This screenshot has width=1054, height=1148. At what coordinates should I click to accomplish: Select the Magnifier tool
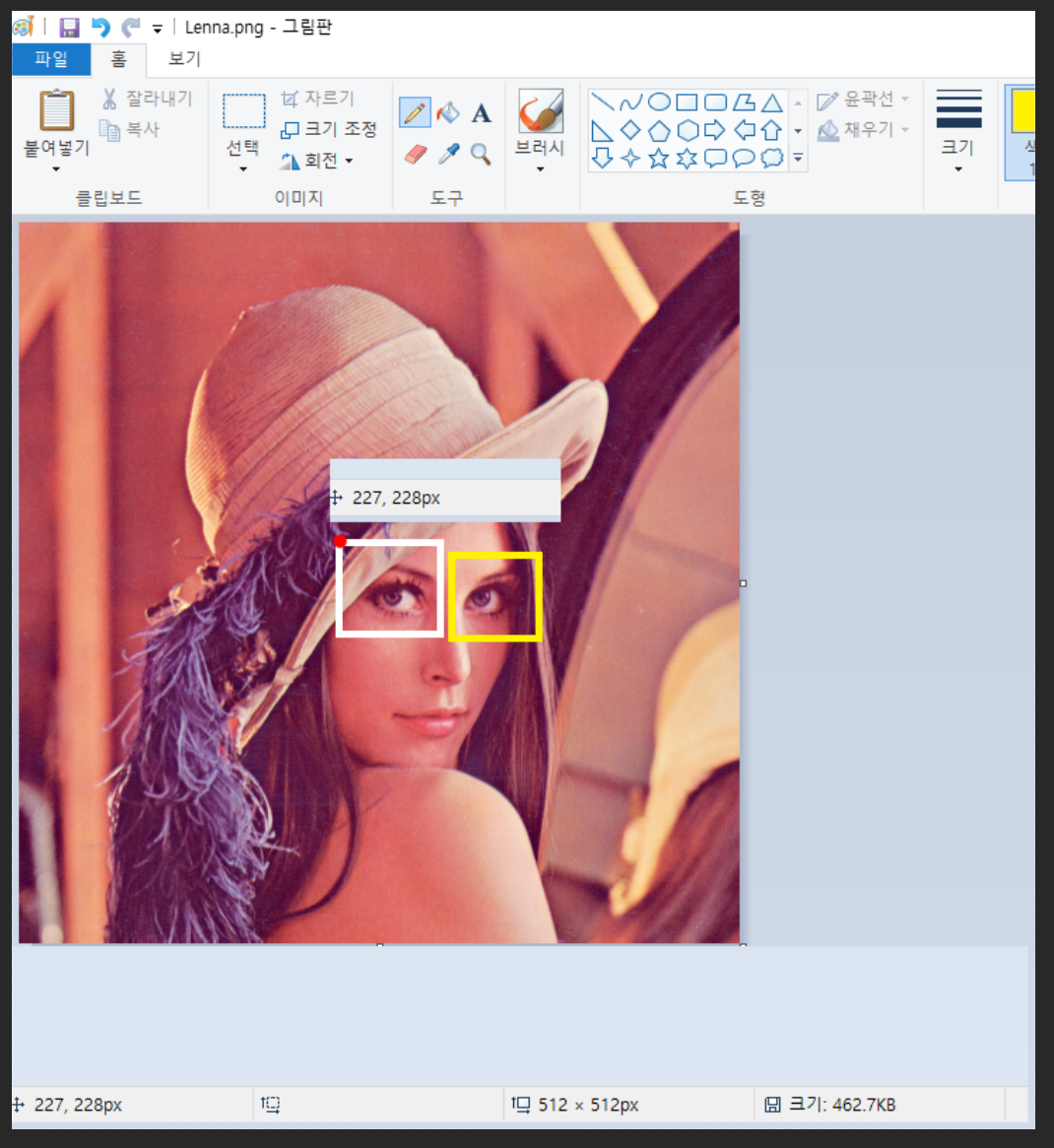(481, 154)
